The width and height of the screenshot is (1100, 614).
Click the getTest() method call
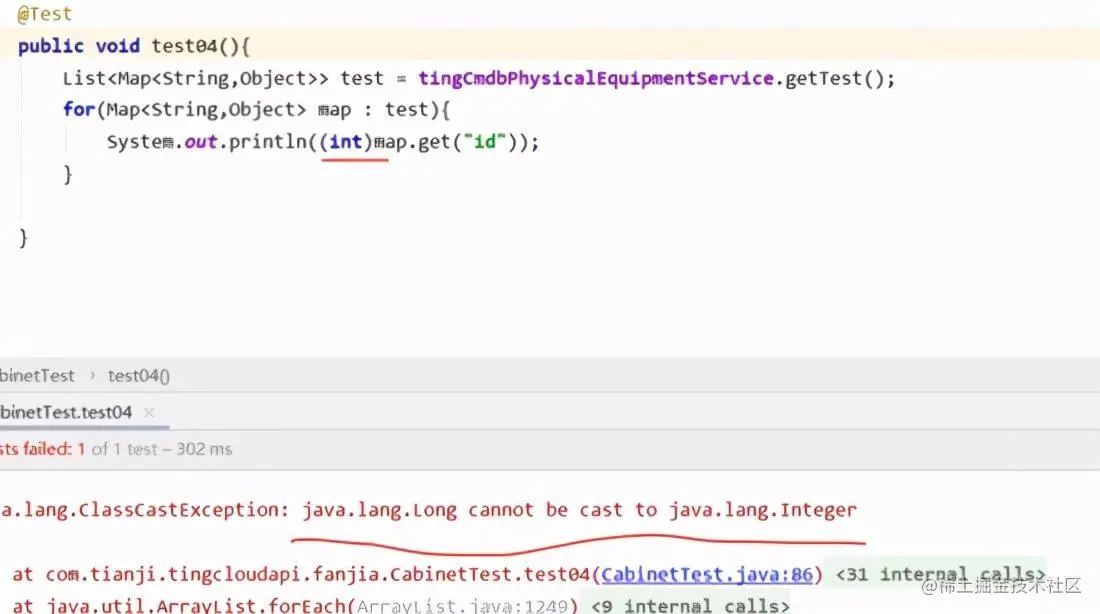[x=838, y=78]
